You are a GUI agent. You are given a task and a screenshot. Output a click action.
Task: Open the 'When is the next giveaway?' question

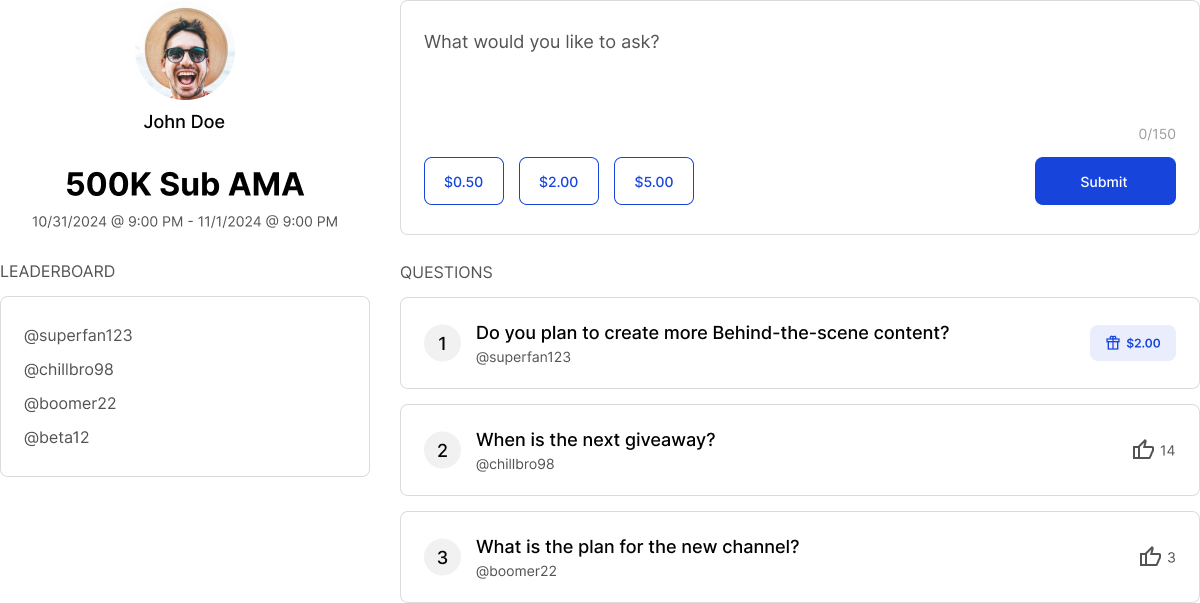(595, 440)
